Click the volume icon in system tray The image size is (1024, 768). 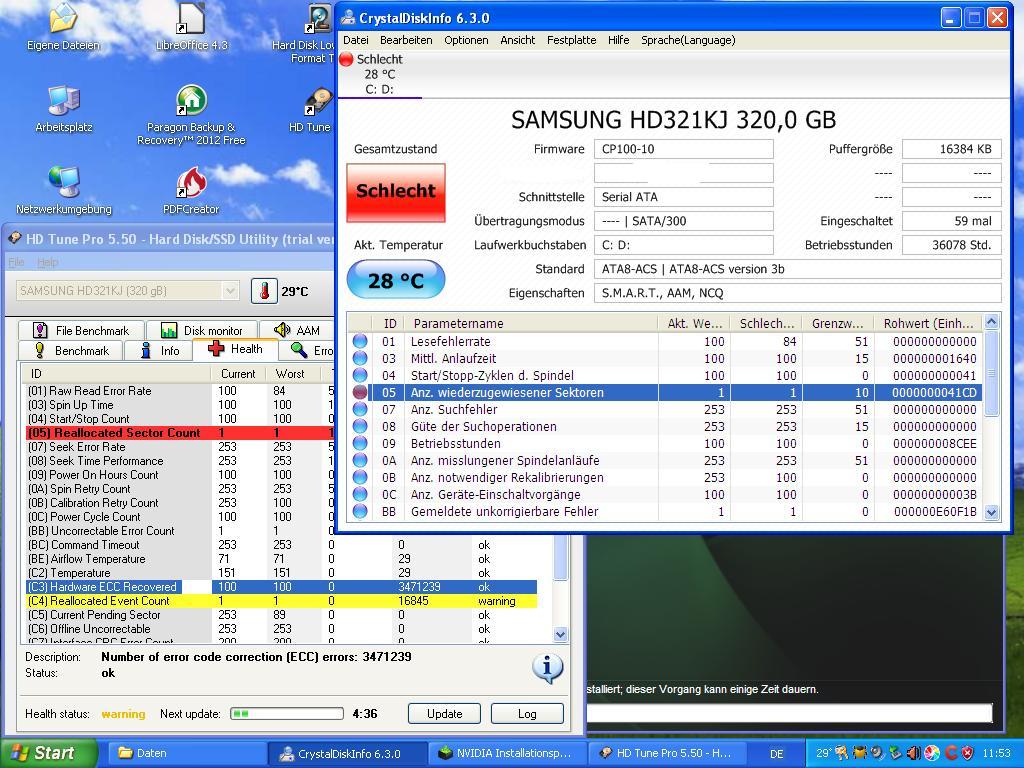(914, 753)
